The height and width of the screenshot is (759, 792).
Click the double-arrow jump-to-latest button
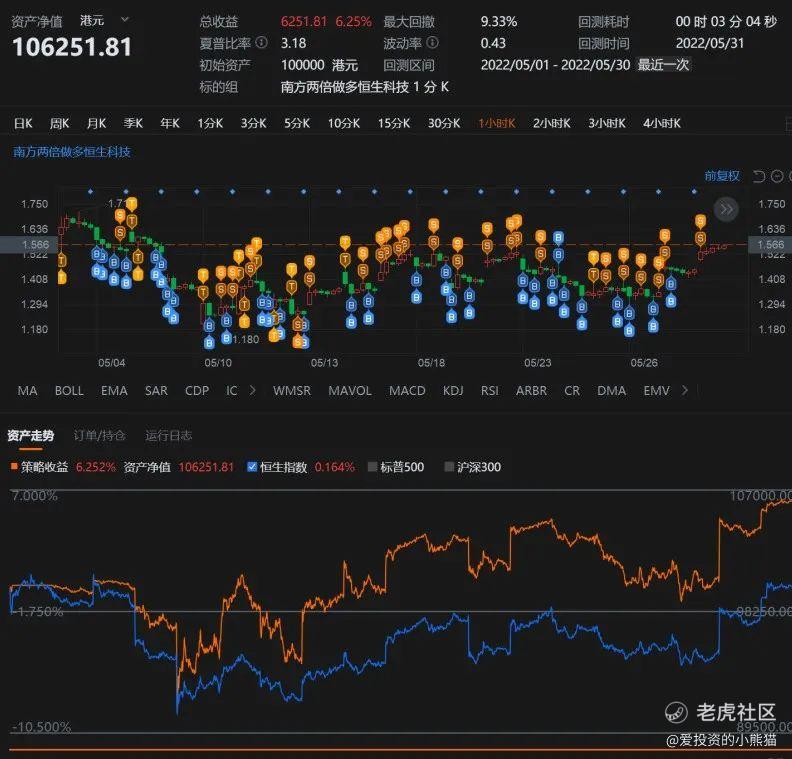pyautogui.click(x=726, y=209)
